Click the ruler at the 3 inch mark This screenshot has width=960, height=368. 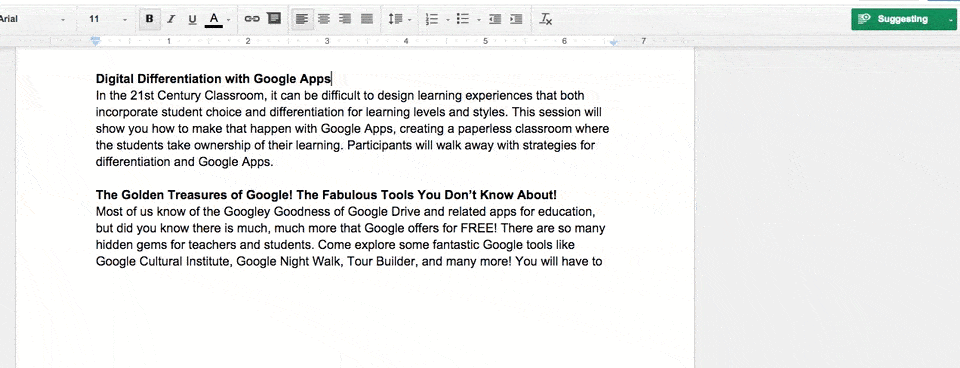tap(326, 41)
